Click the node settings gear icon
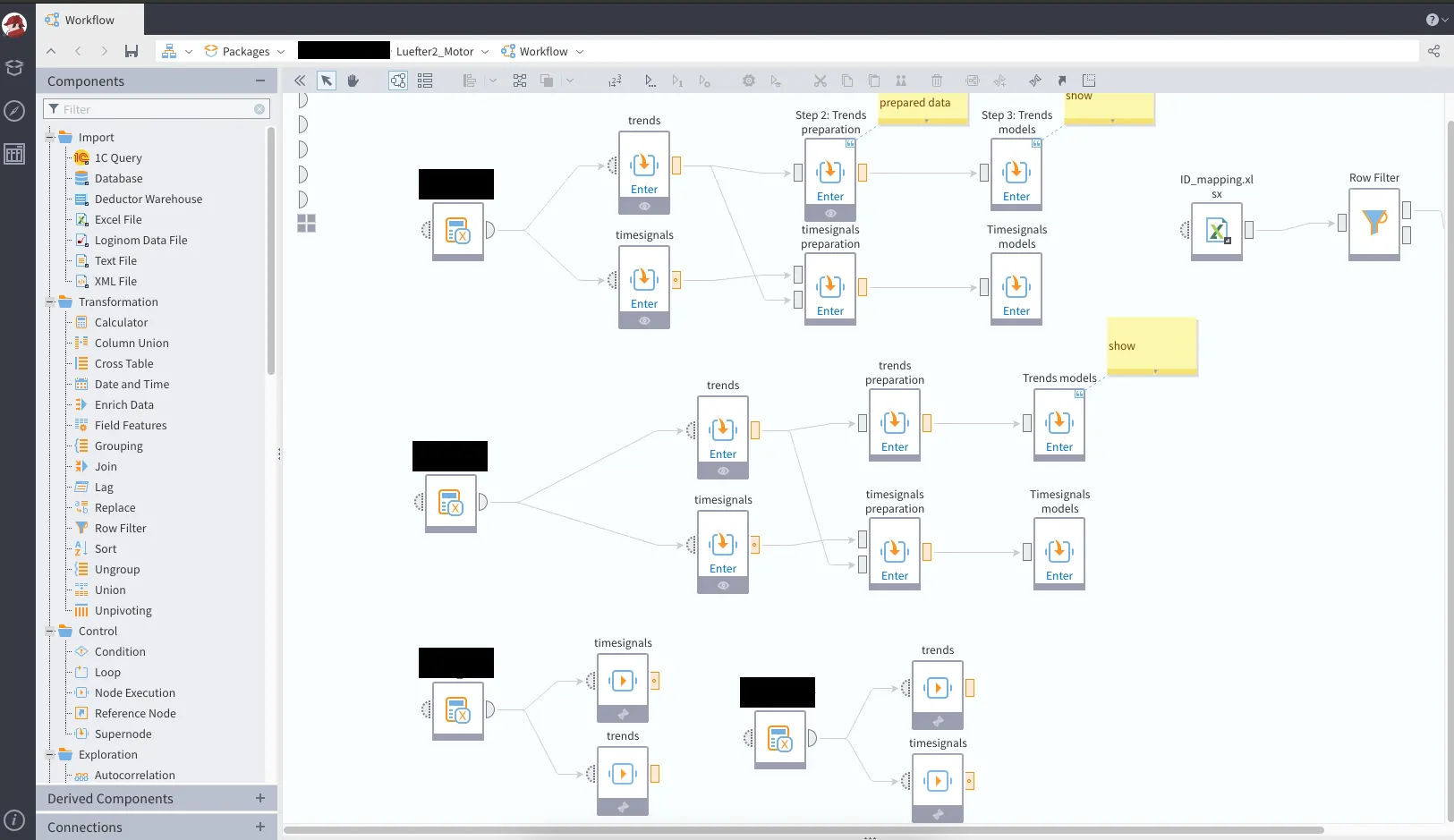Image resolution: width=1454 pixels, height=840 pixels. click(x=749, y=81)
